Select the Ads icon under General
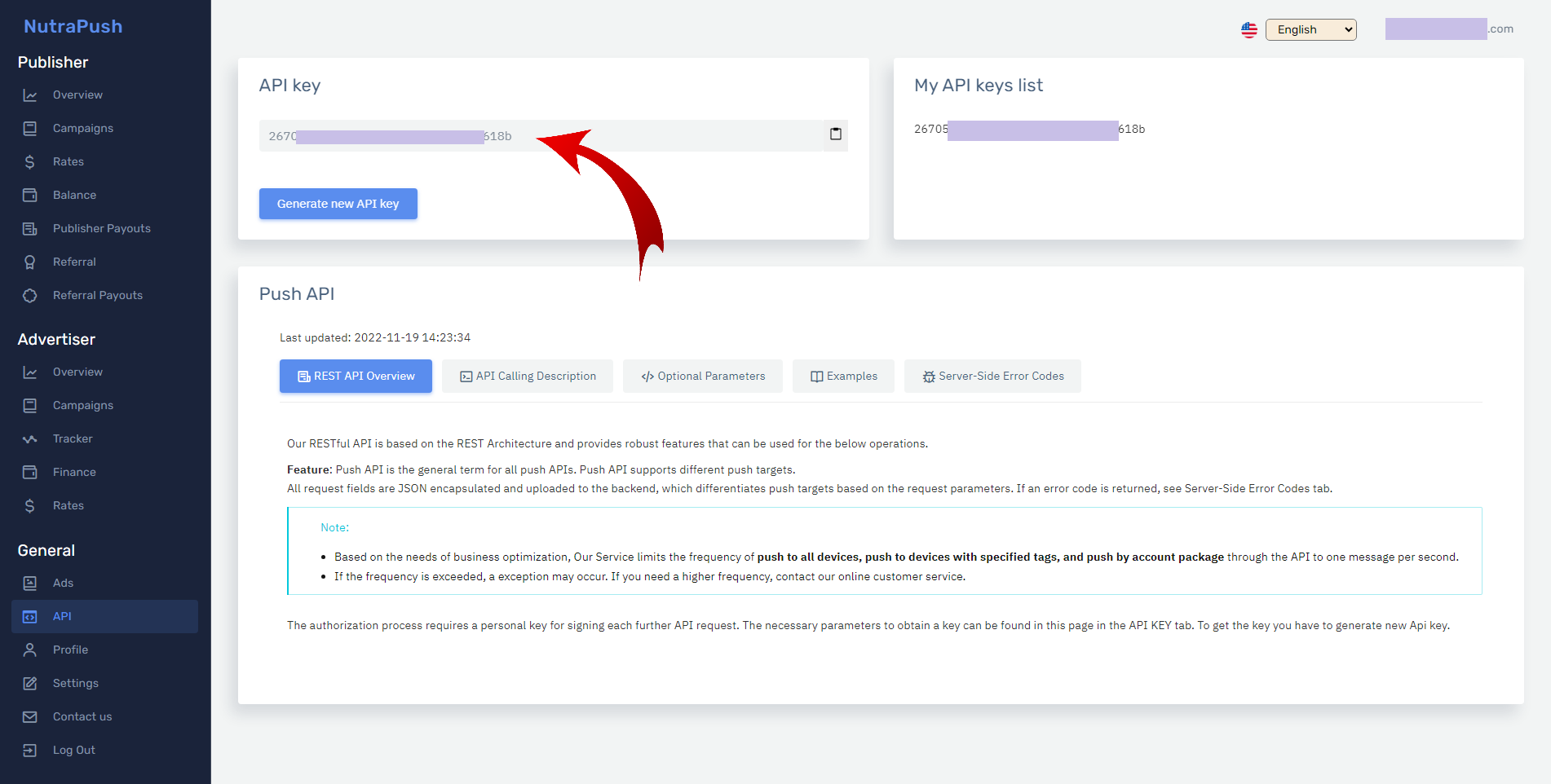1551x784 pixels. [30, 583]
